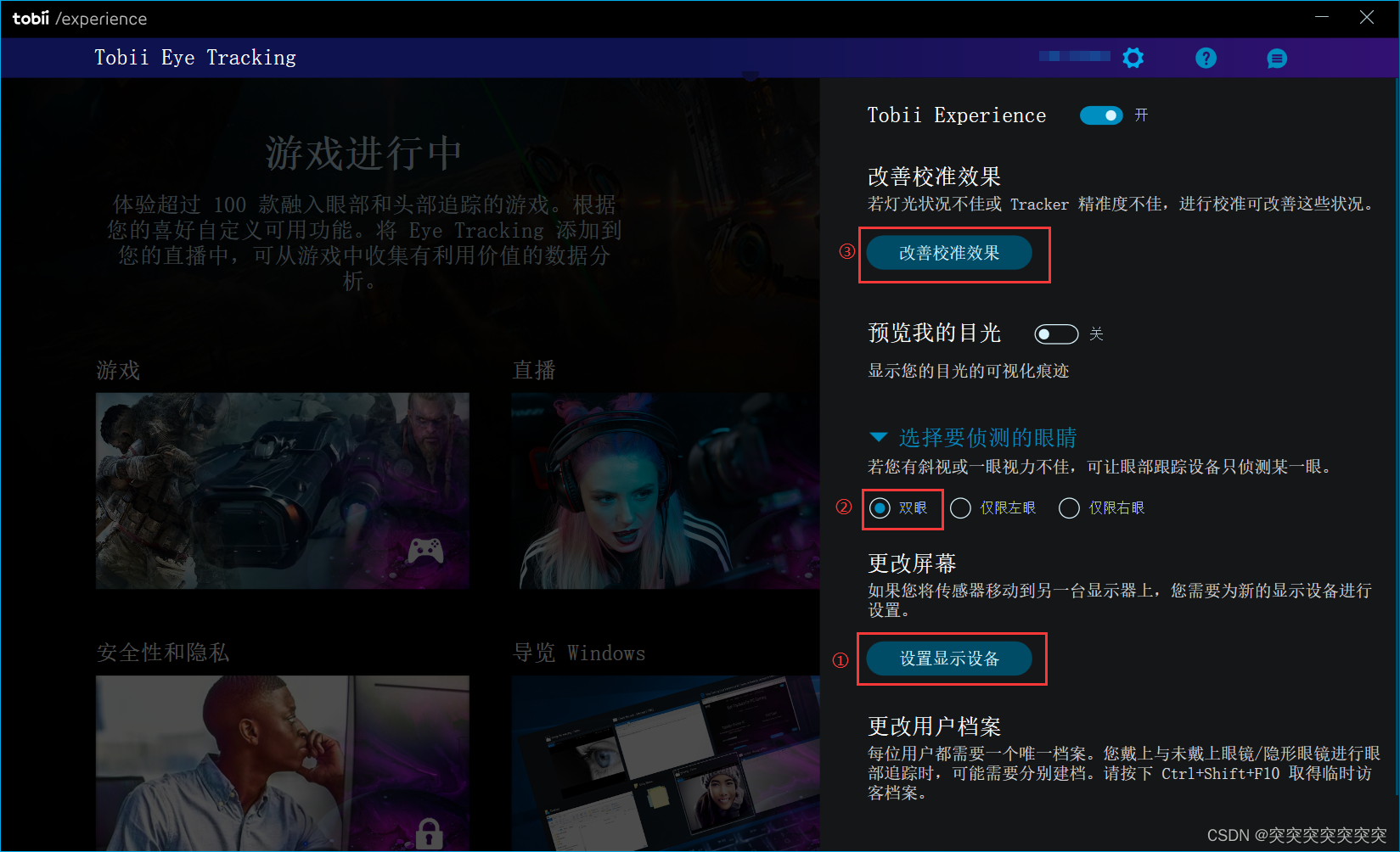Click the Tobii Eye Tracking title
The image size is (1400, 852).
coord(195,58)
